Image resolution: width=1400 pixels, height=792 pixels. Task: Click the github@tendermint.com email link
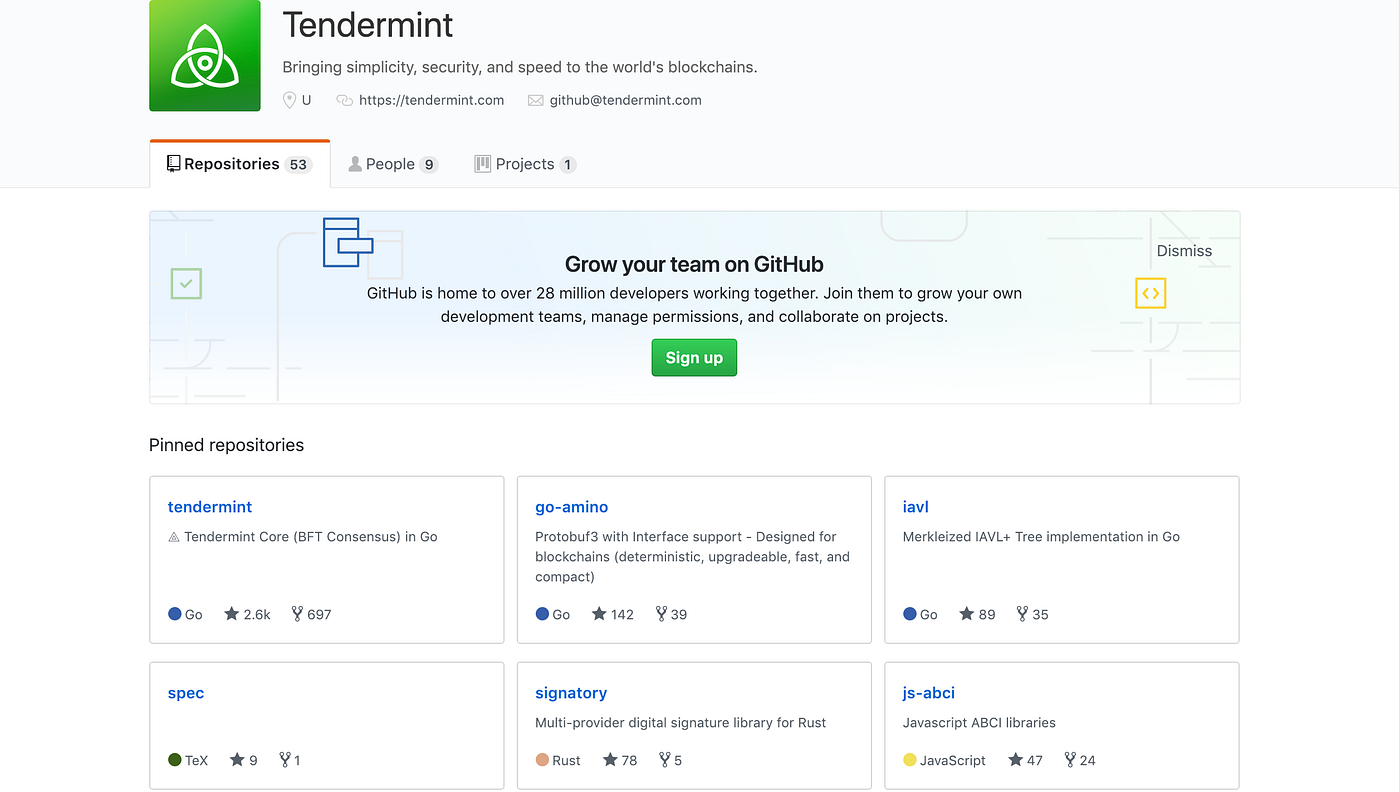(626, 100)
